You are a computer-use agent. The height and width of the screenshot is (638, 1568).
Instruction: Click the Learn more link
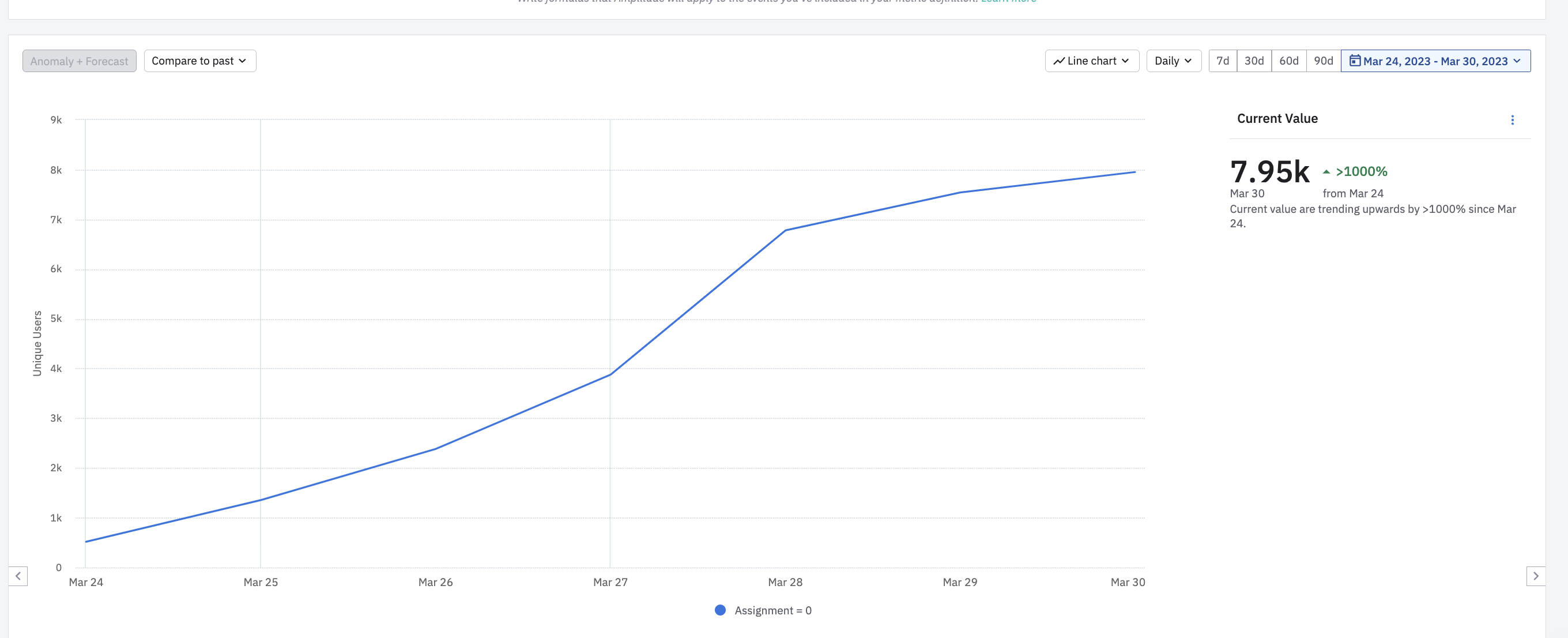[x=1008, y=2]
